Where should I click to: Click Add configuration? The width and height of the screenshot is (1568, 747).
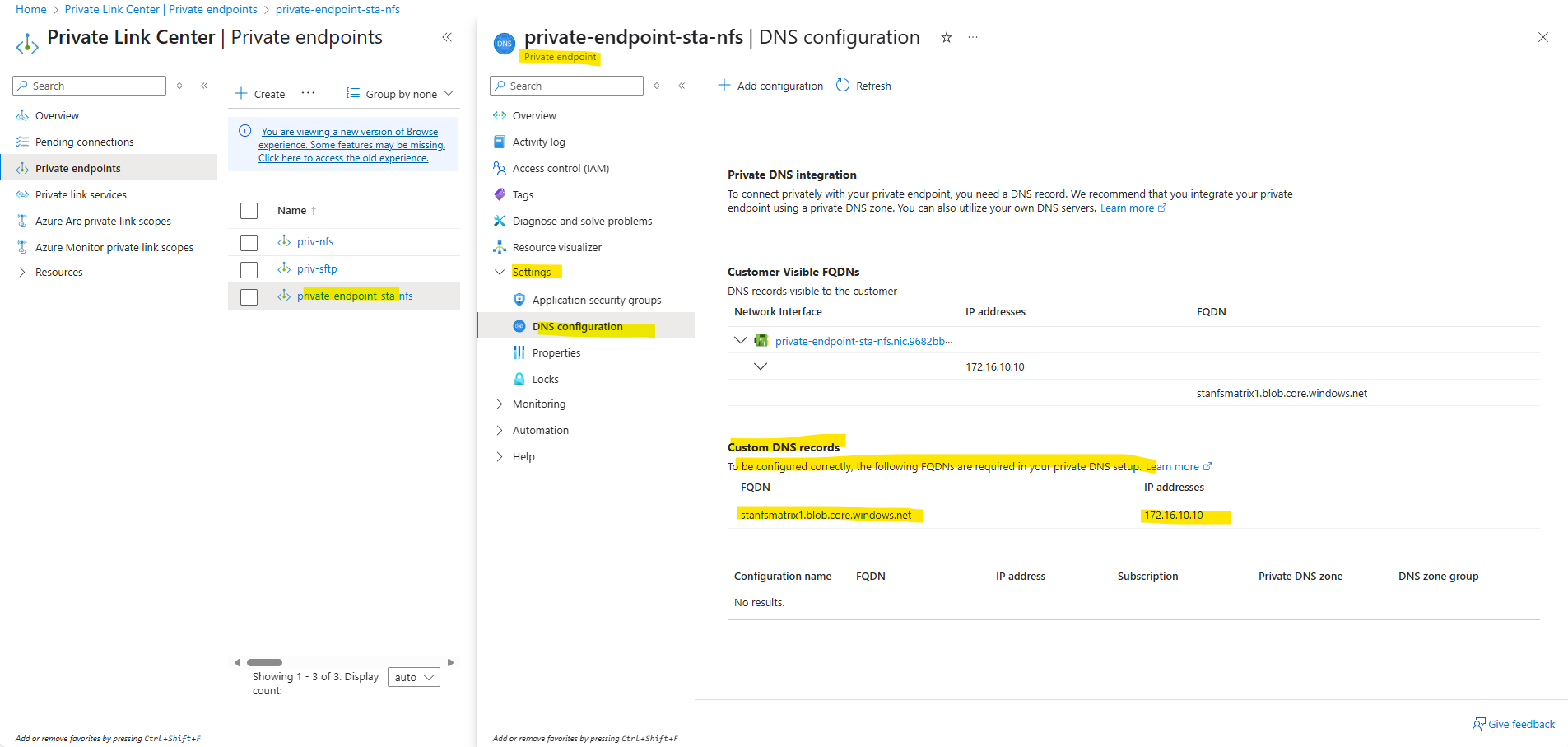(770, 86)
